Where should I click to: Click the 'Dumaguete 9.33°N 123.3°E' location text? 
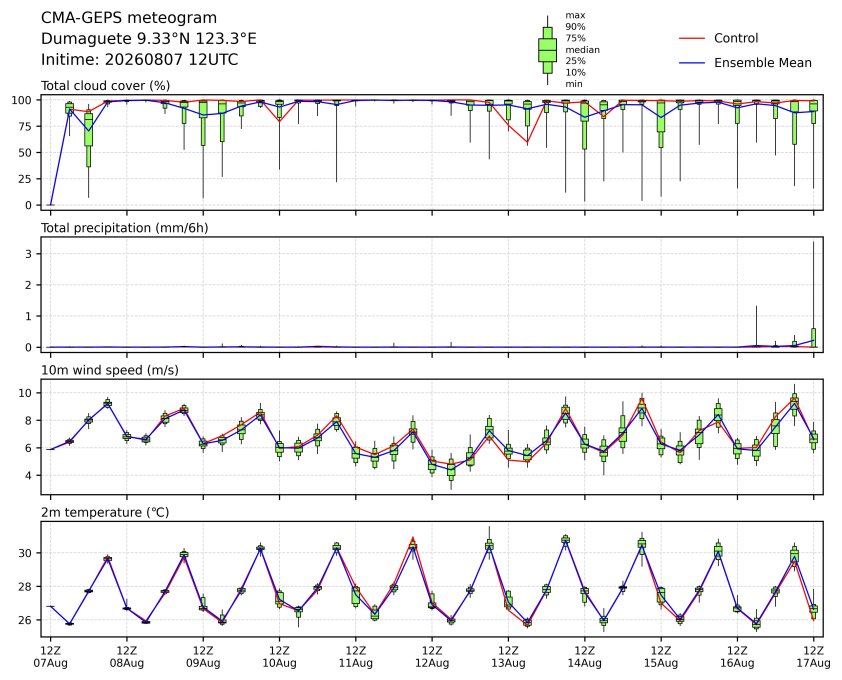pos(149,39)
